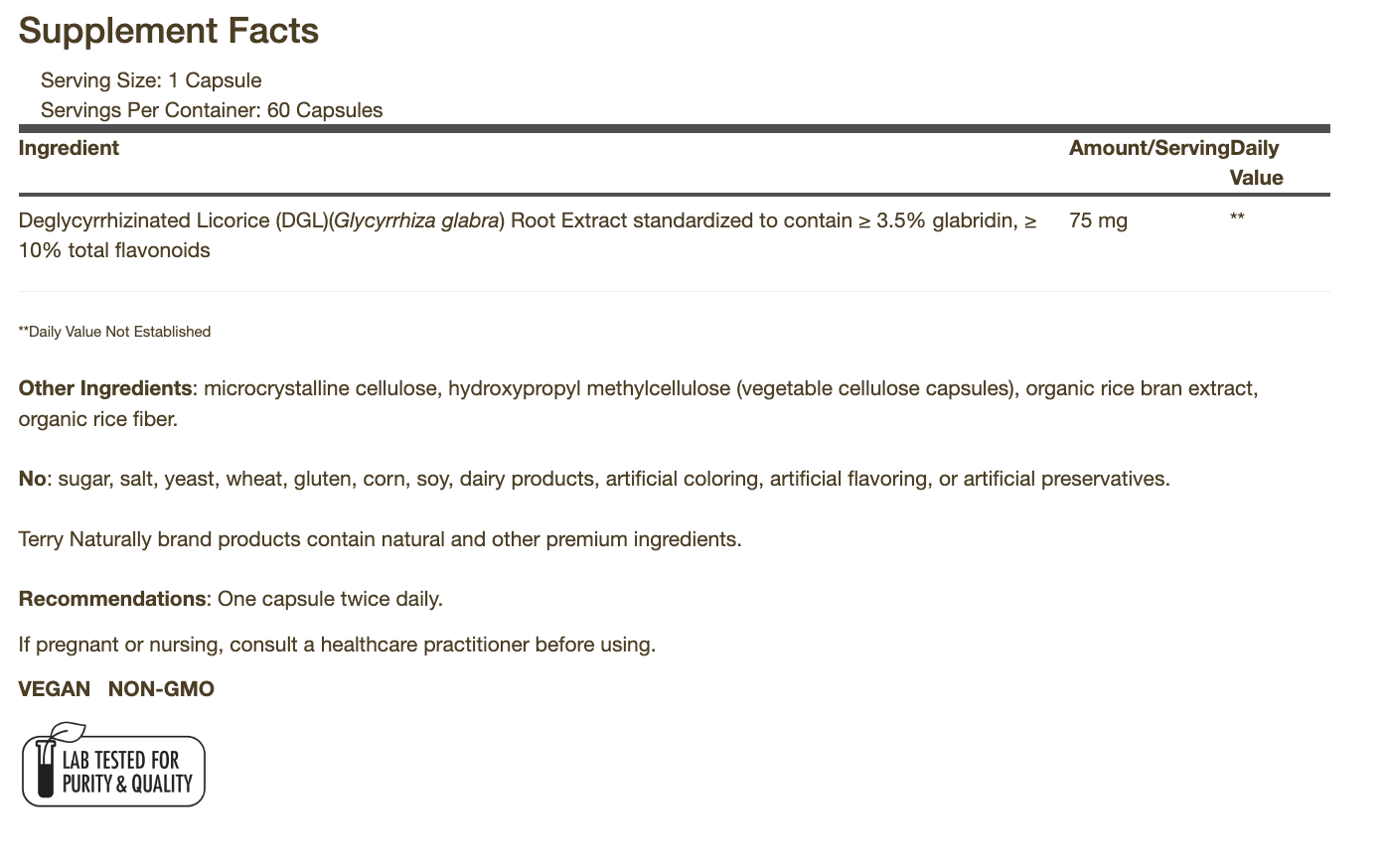Click the NON-GMO label
The width and height of the screenshot is (1389, 868).
(161, 689)
